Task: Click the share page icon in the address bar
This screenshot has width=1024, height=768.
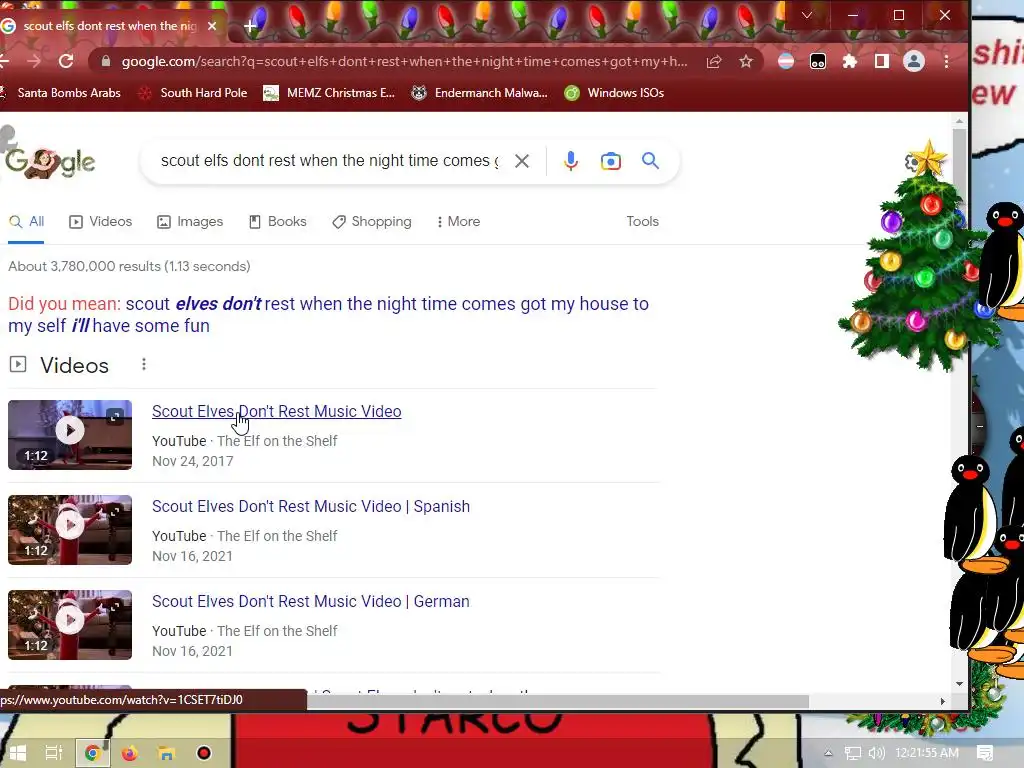Action: coord(714,61)
